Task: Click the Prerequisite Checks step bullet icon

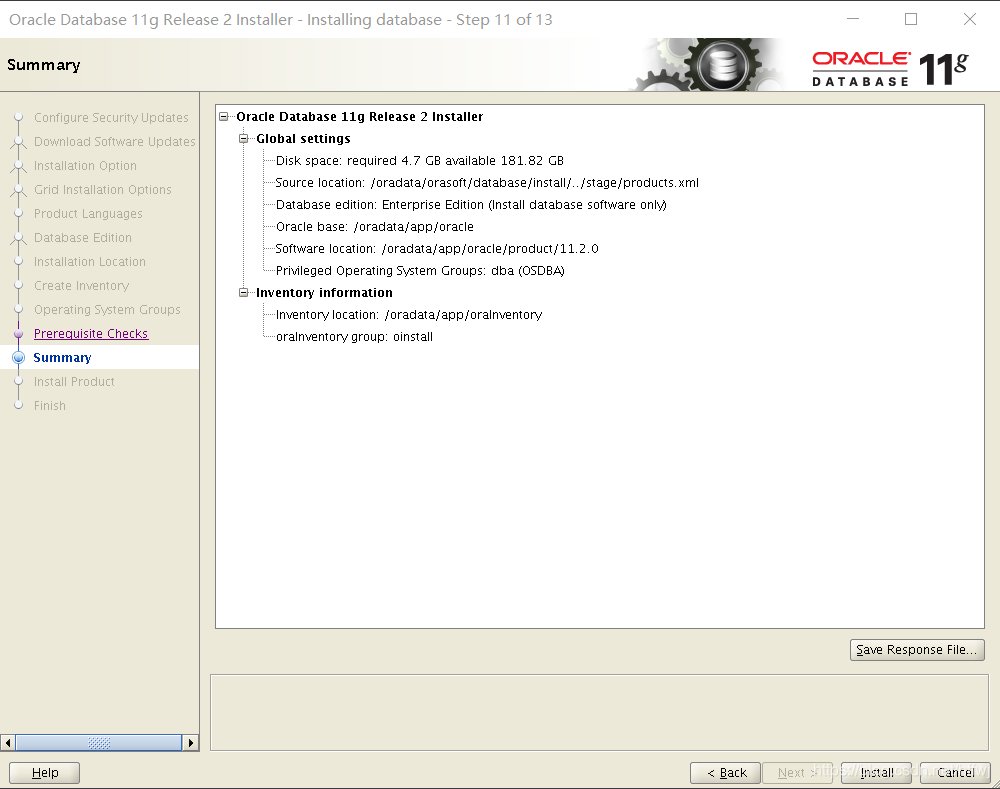Action: click(x=18, y=334)
